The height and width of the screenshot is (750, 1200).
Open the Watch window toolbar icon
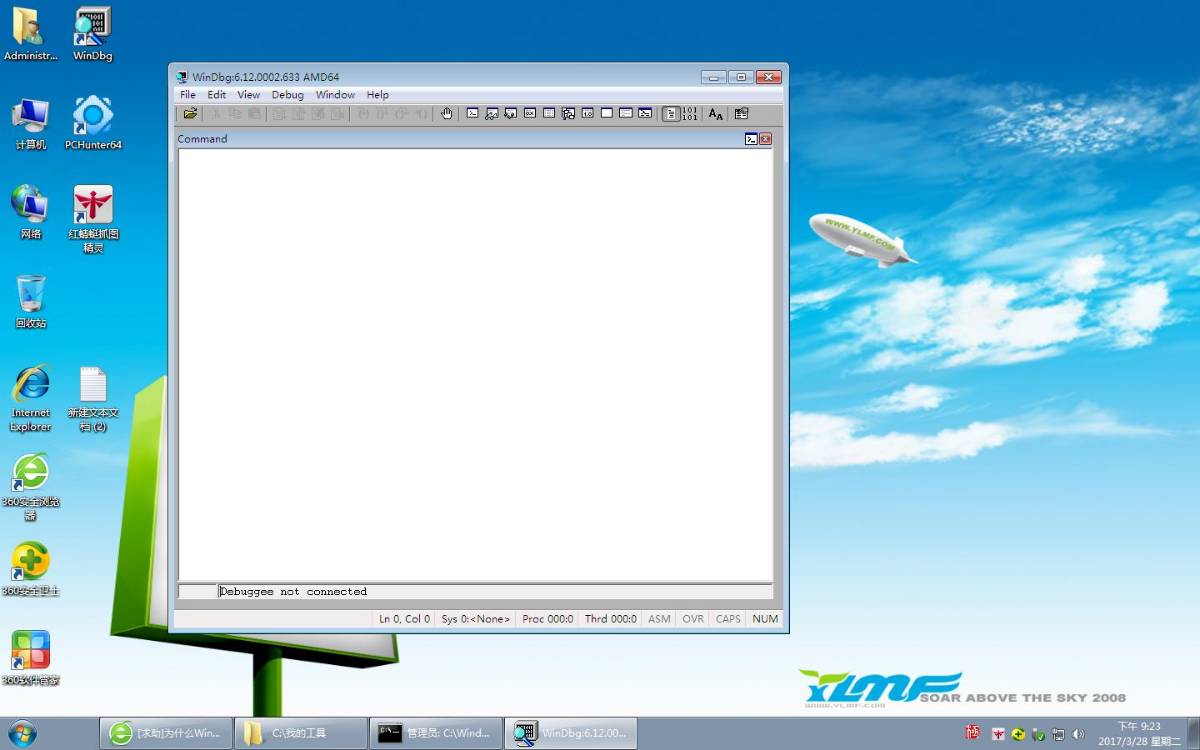[x=491, y=113]
